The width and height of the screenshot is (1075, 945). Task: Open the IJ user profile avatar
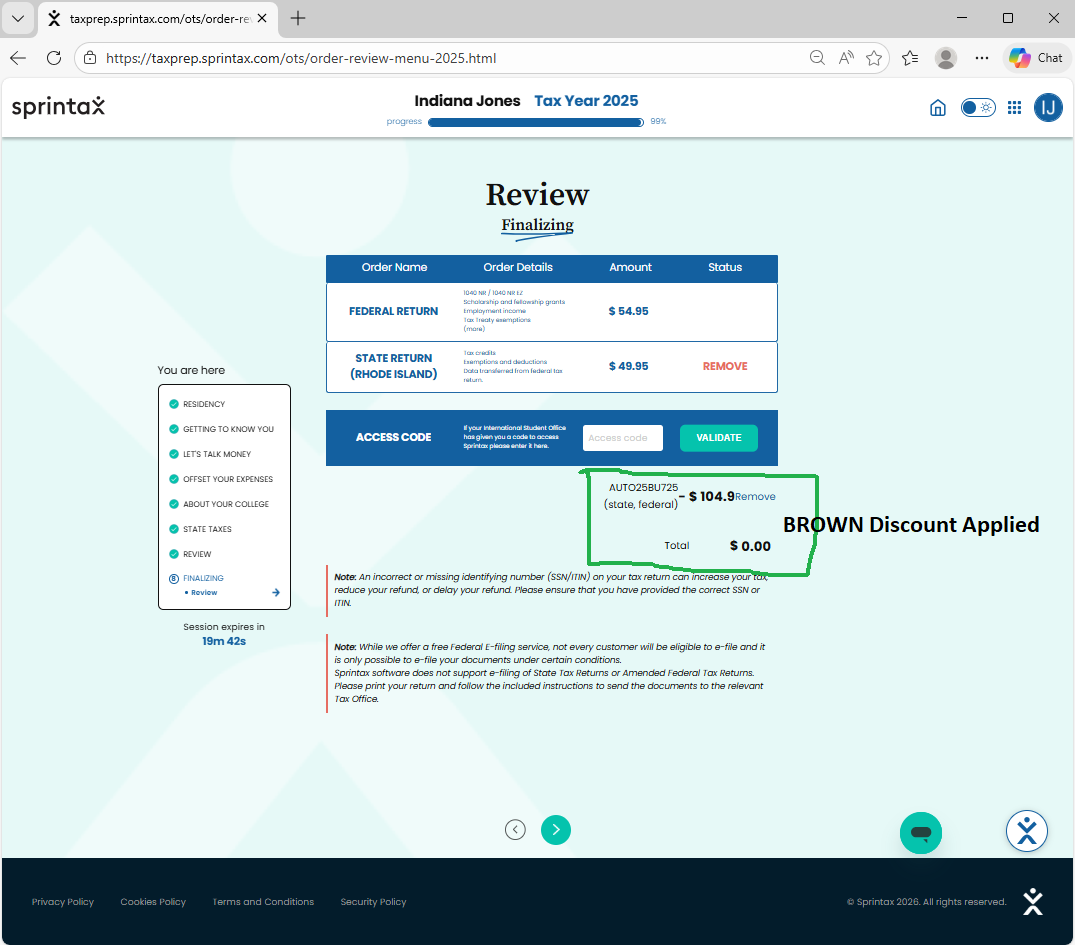point(1047,108)
